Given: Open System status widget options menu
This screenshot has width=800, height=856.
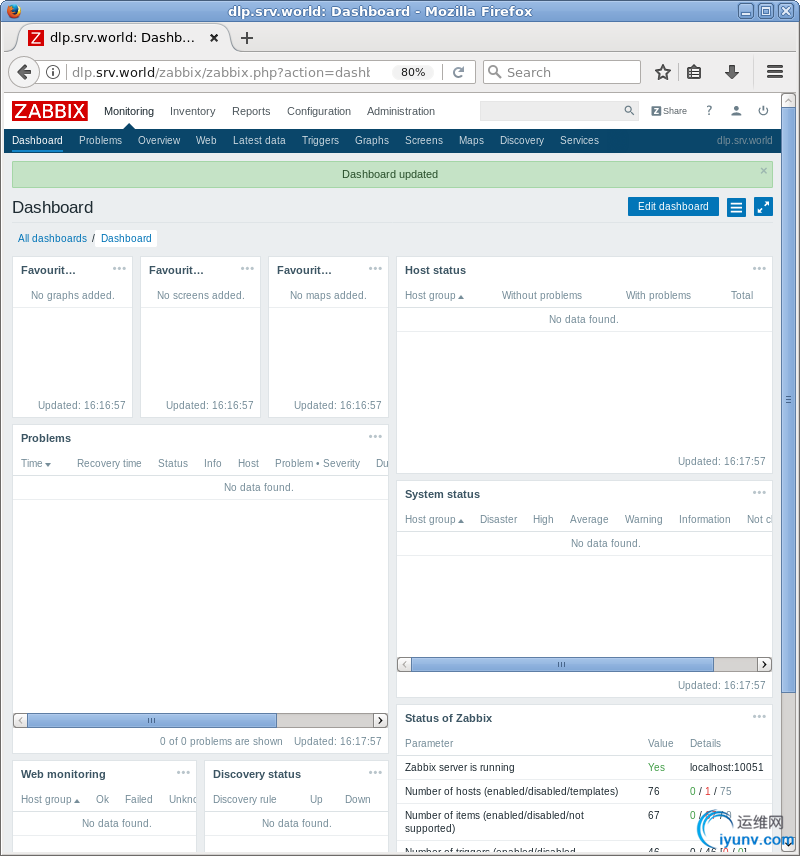Looking at the screenshot, I should click(759, 492).
